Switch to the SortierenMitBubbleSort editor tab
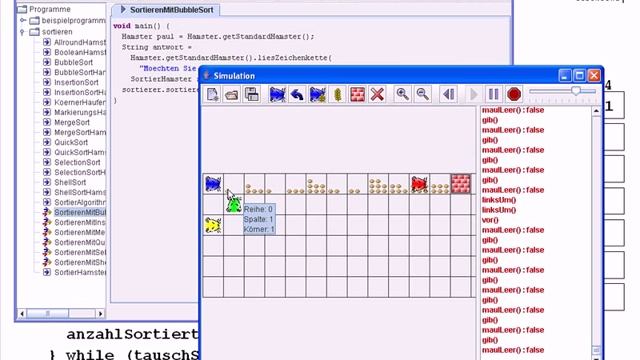This screenshot has height=360, width=640. click(x=166, y=10)
